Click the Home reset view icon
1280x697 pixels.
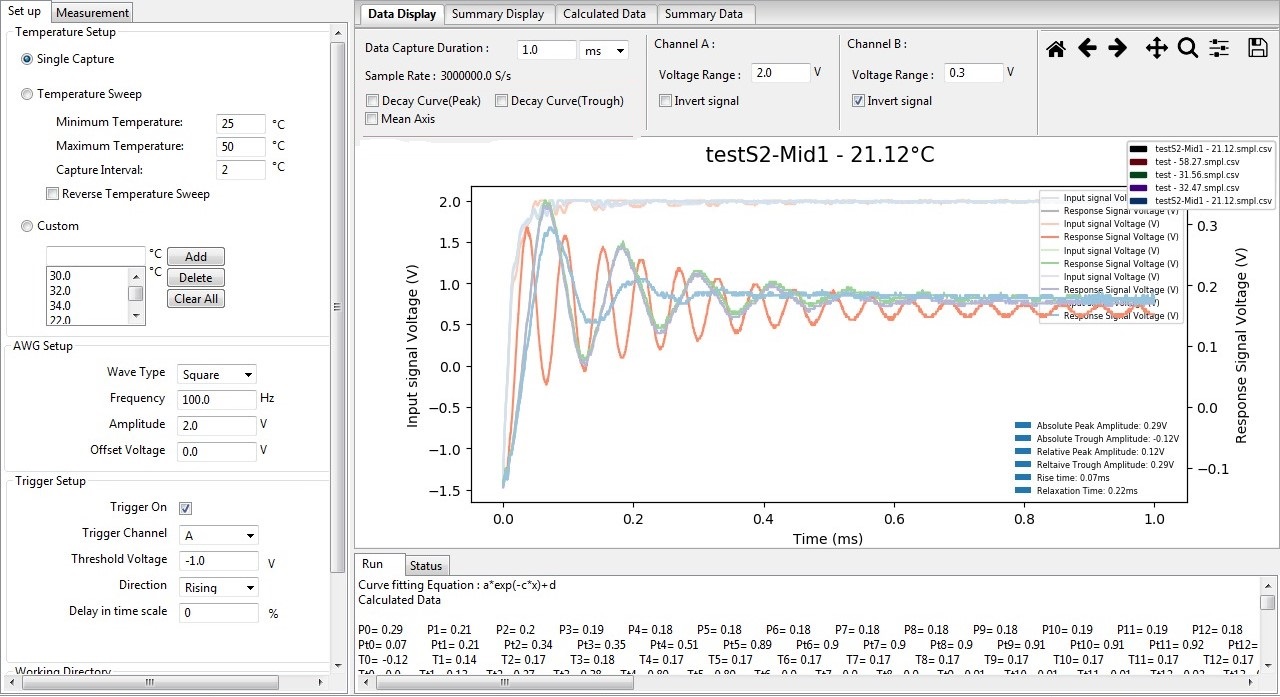1056,49
